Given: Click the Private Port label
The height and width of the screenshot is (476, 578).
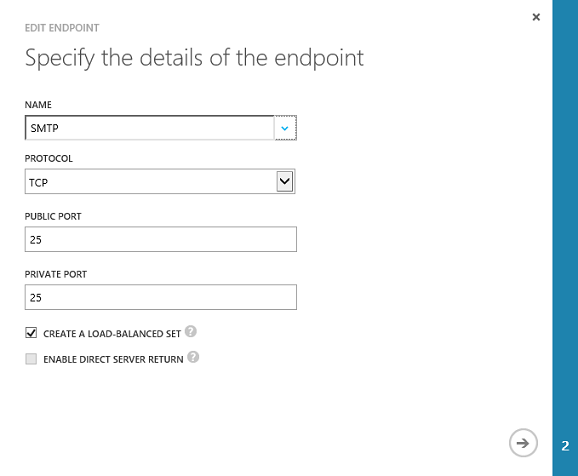Looking at the screenshot, I should click(x=56, y=274).
